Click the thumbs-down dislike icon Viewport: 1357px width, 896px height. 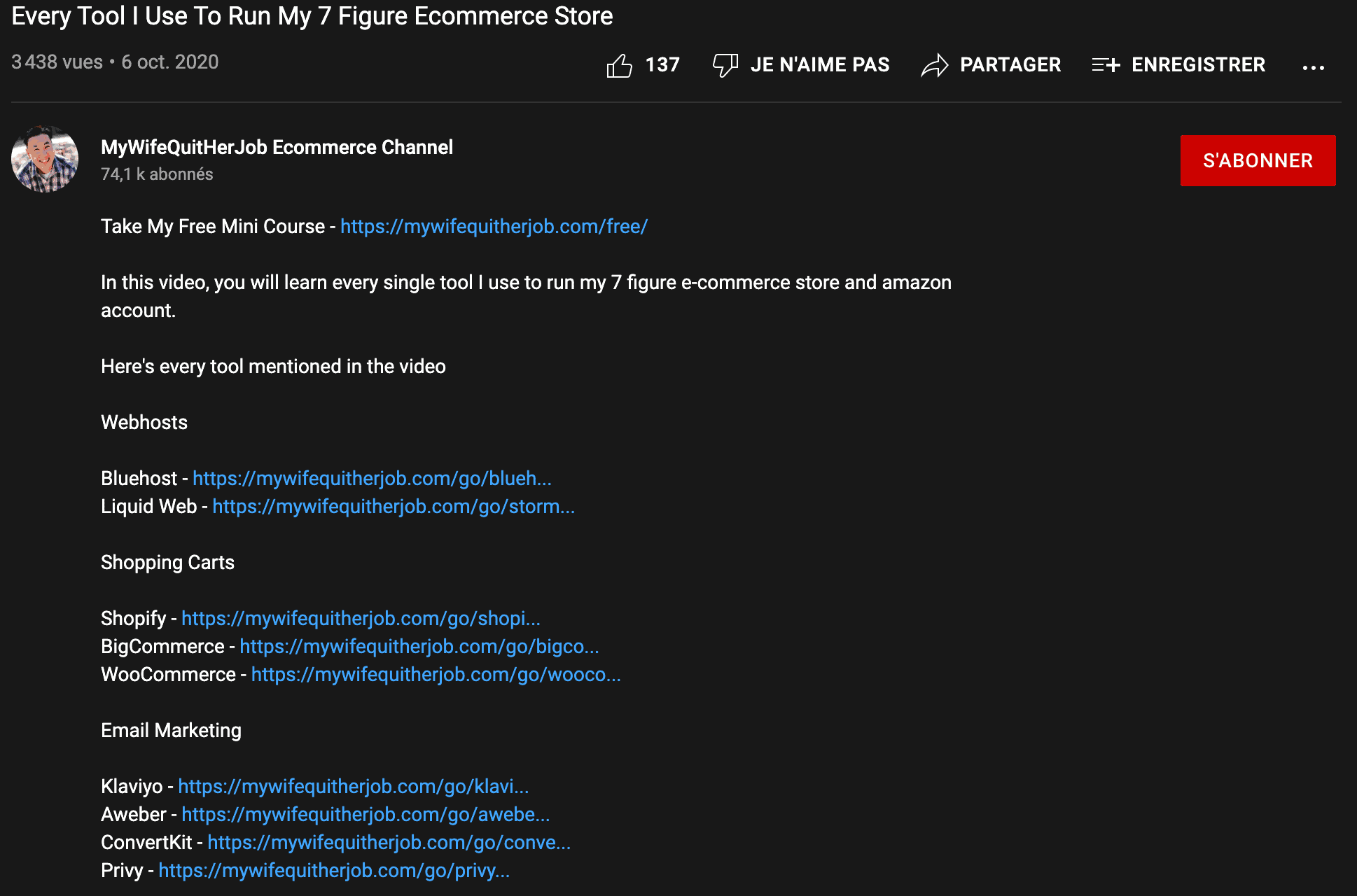(725, 65)
